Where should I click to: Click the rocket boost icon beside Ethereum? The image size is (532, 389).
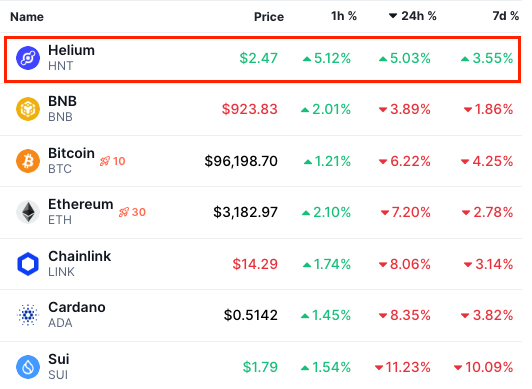click(x=124, y=213)
